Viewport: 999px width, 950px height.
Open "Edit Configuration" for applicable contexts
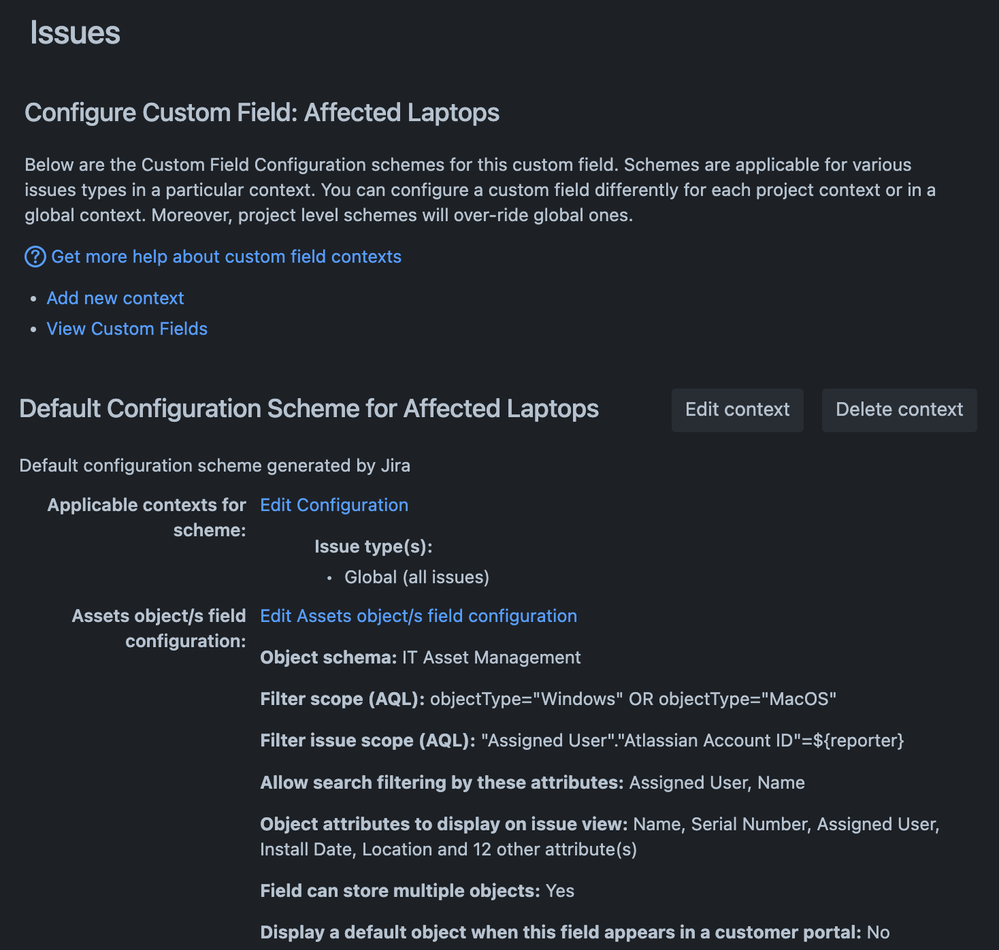[333, 504]
